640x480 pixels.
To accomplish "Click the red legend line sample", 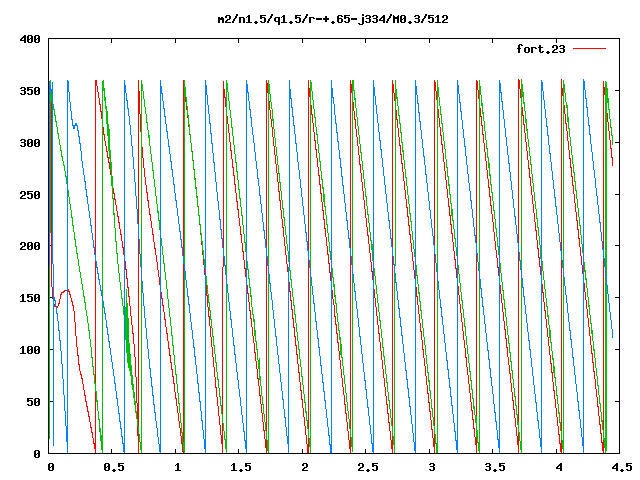I will click(x=589, y=49).
